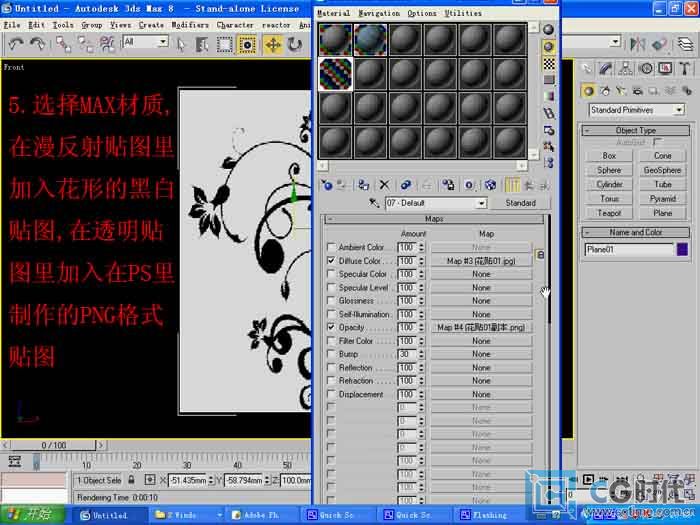Click Reset Map/Mtl (X) icon

pyautogui.click(x=384, y=185)
